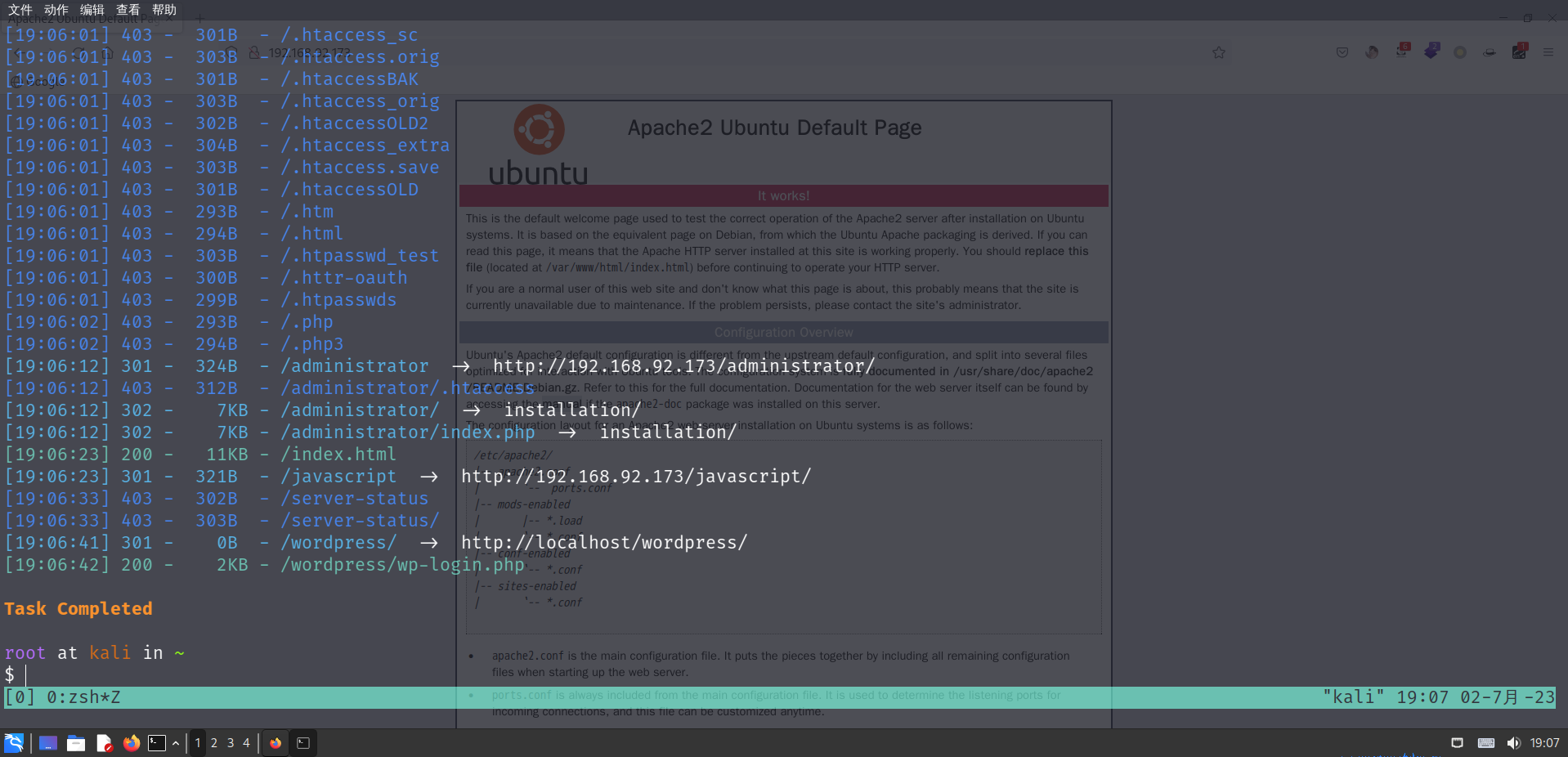Click the 'Task Completed' message in terminal
The width and height of the screenshot is (1568, 757).
(x=78, y=609)
